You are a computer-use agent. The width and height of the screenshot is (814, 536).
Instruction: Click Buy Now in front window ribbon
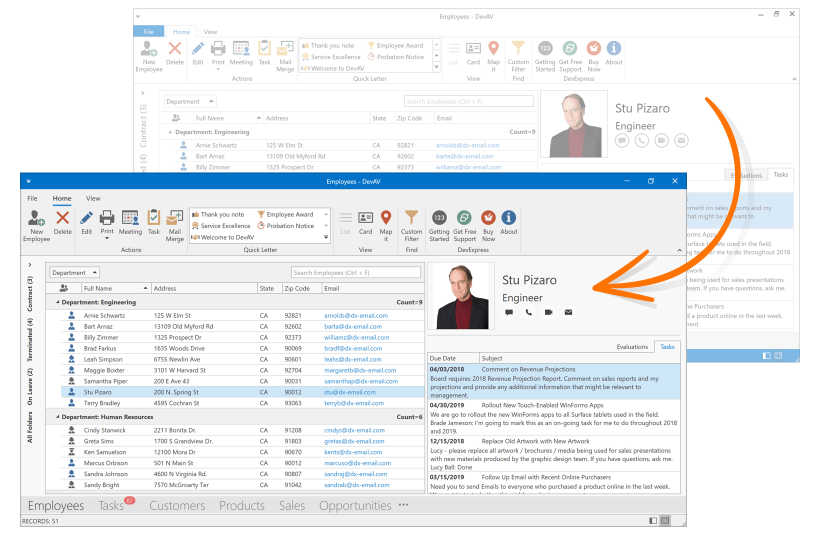(488, 226)
